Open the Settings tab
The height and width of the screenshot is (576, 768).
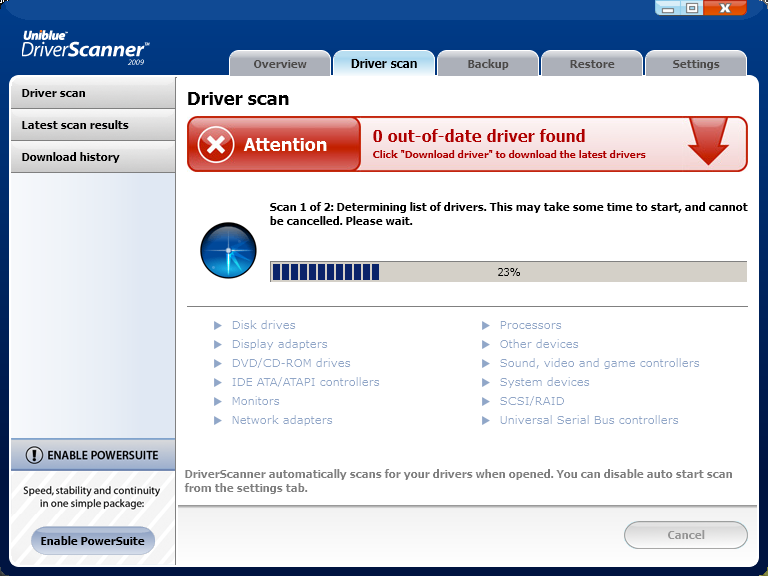[x=696, y=64]
